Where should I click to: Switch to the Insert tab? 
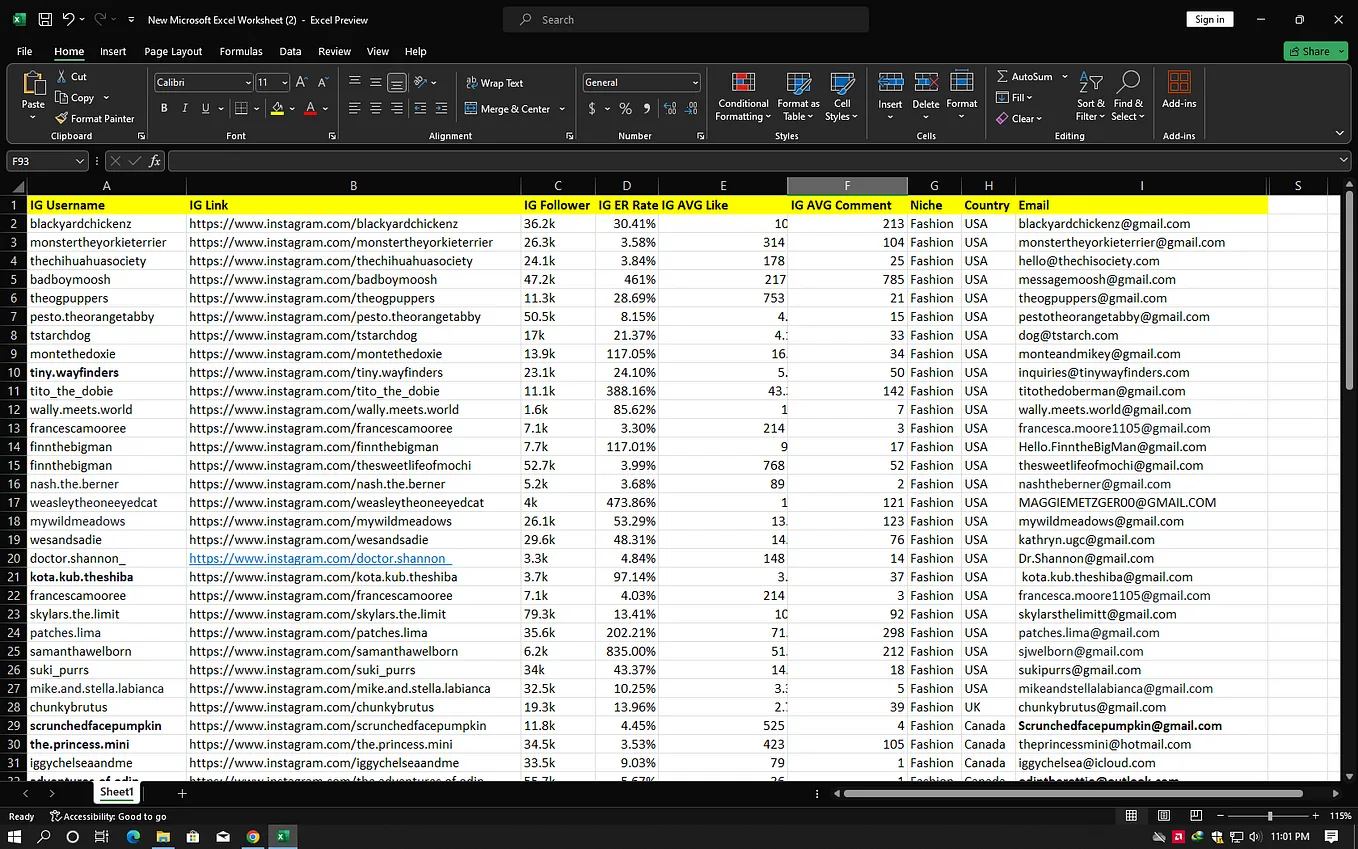pyautogui.click(x=113, y=51)
